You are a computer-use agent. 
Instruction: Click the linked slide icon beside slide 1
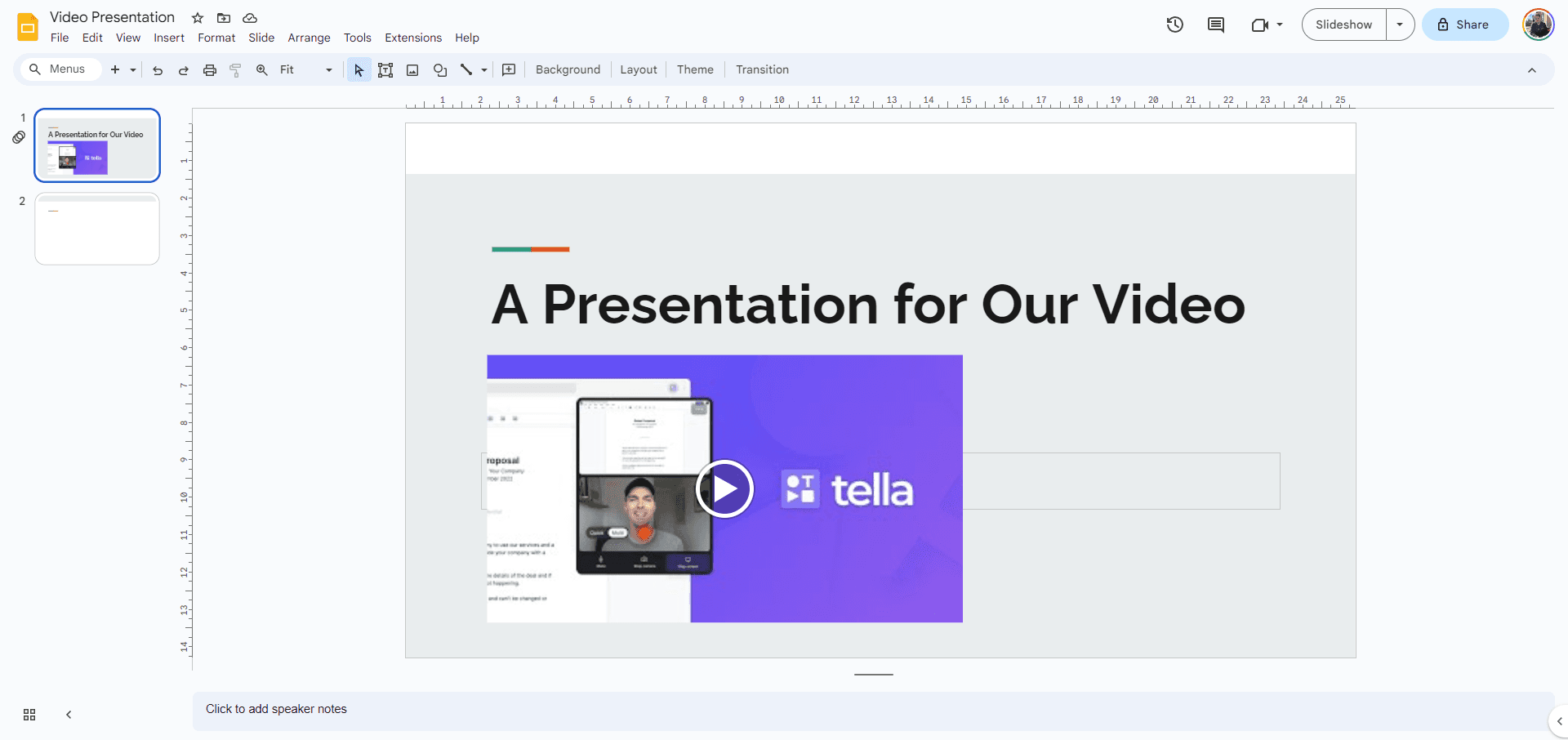pos(19,137)
